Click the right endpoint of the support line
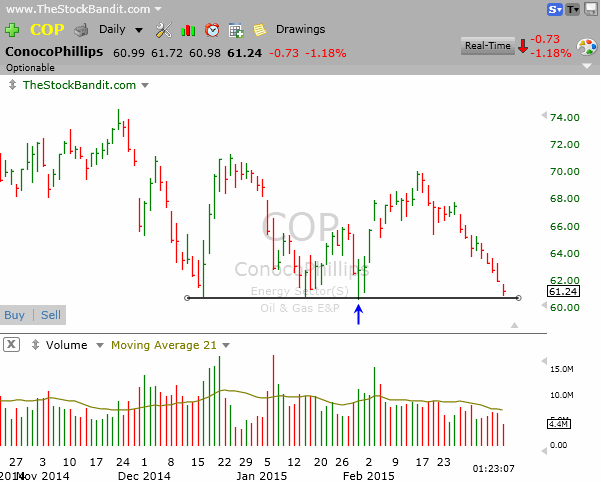 (518, 298)
